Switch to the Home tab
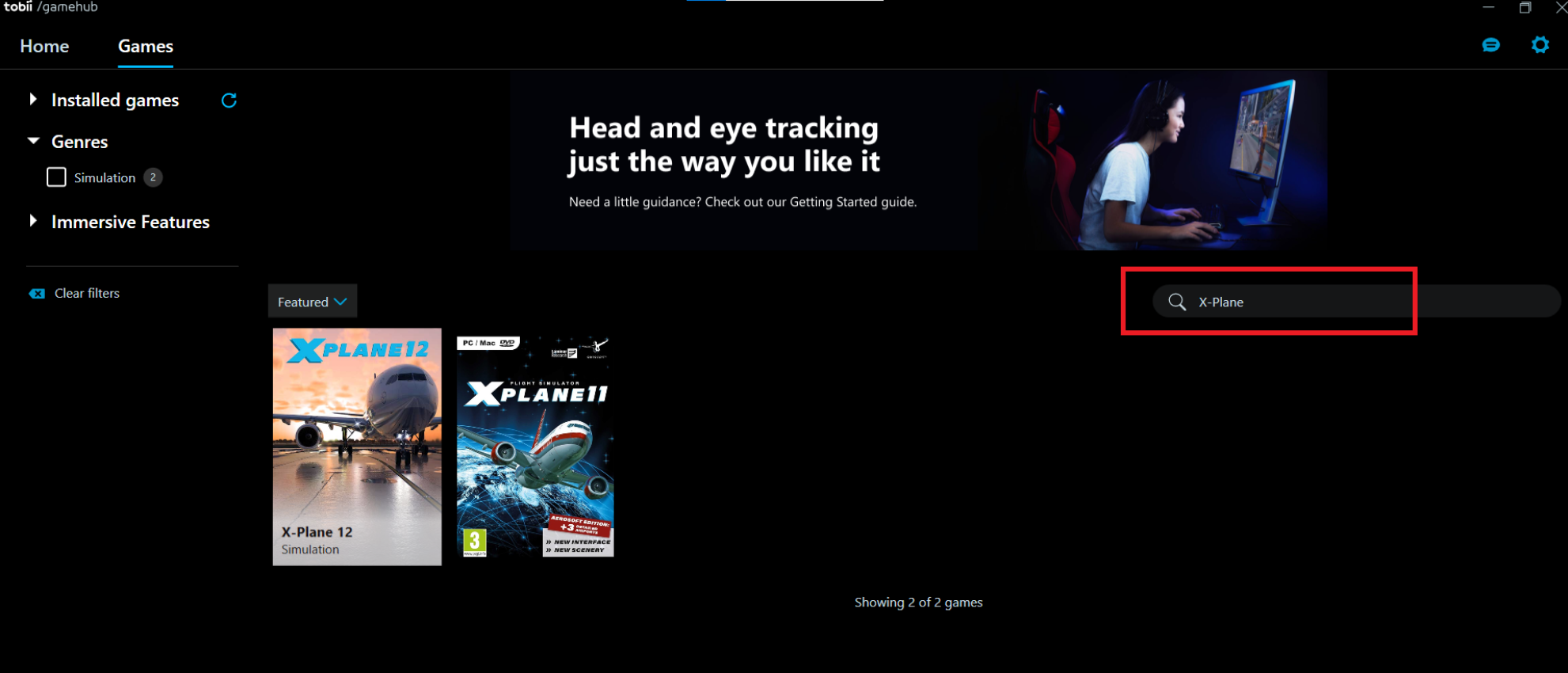1568x673 pixels. pos(44,46)
